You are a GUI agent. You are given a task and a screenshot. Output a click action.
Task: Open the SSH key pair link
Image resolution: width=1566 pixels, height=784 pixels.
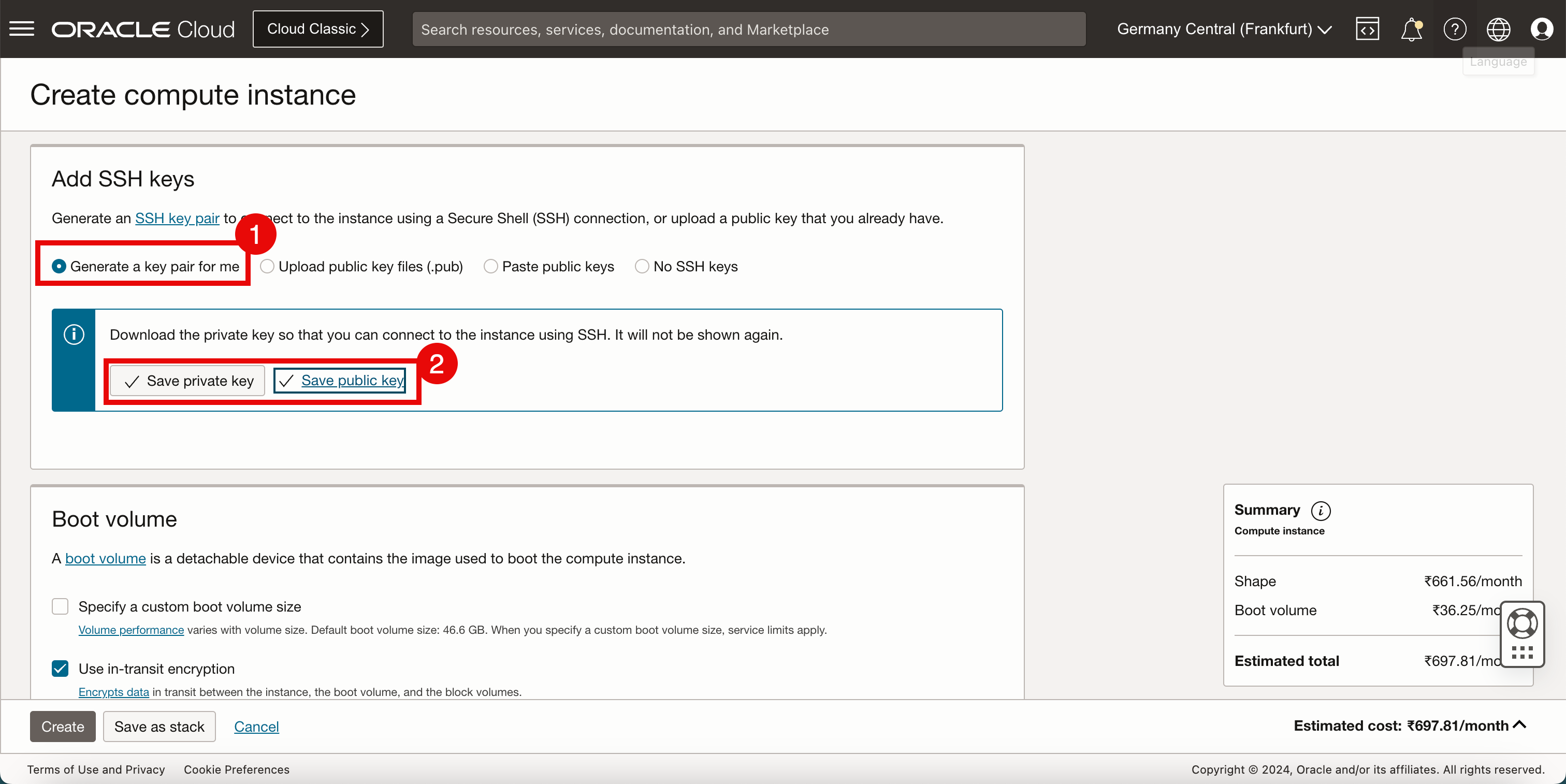pyautogui.click(x=177, y=218)
